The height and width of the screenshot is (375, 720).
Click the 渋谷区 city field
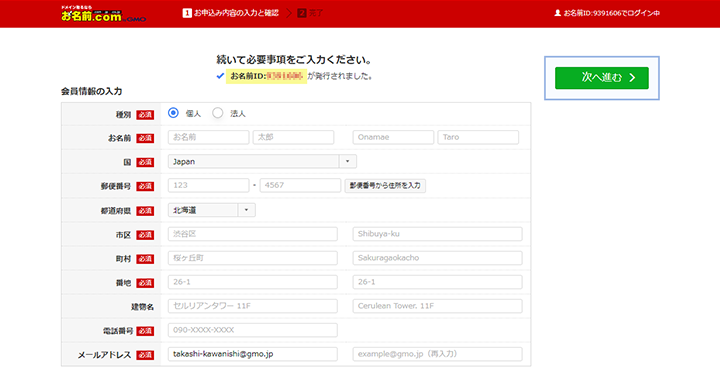(253, 234)
